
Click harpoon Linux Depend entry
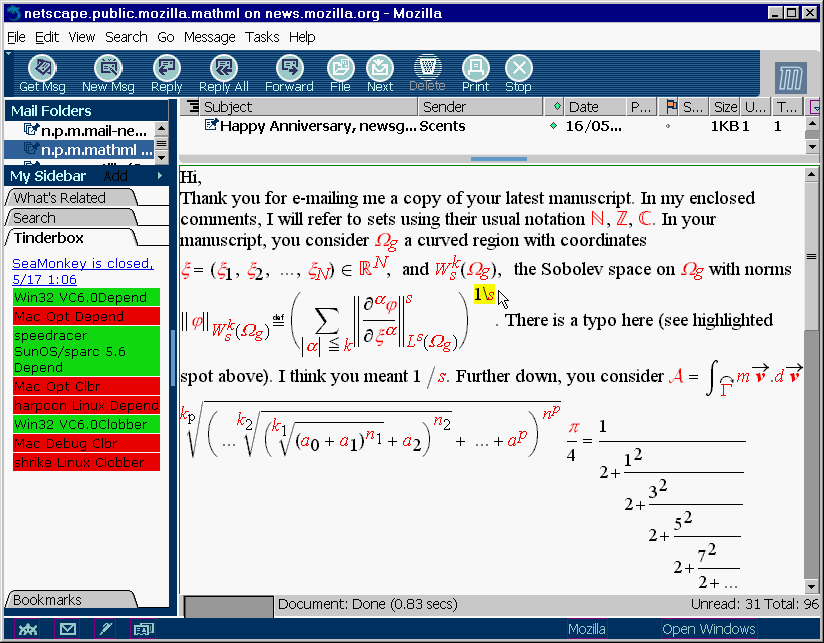[86, 405]
